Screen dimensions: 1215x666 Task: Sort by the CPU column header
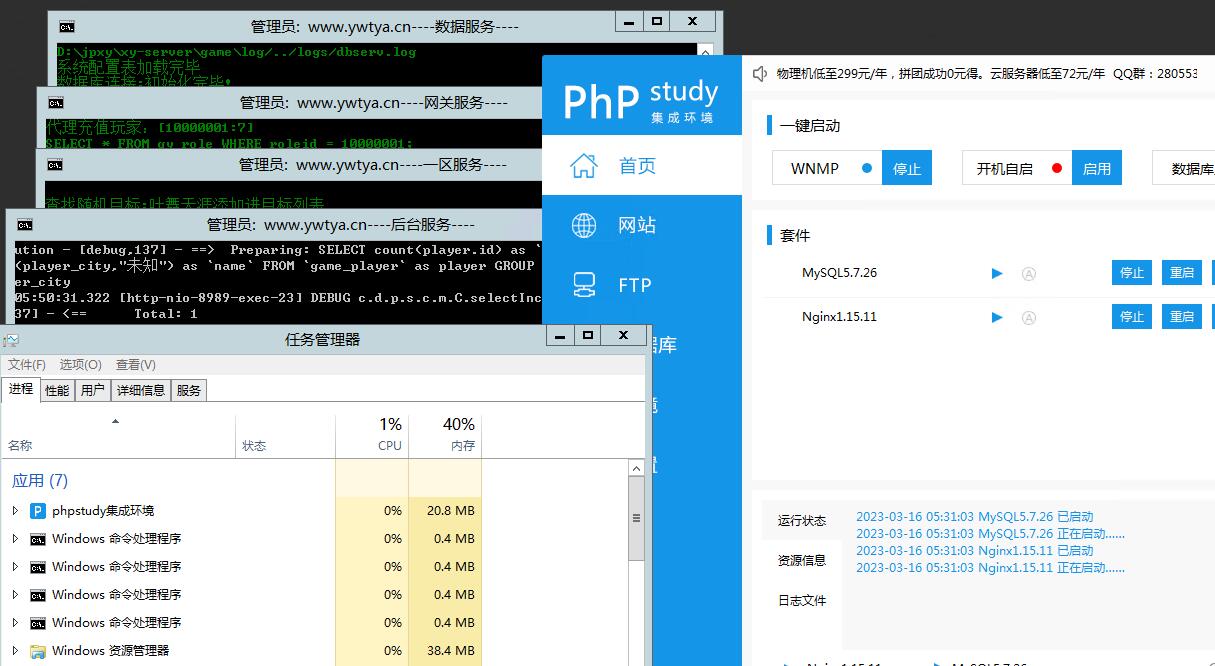point(372,436)
